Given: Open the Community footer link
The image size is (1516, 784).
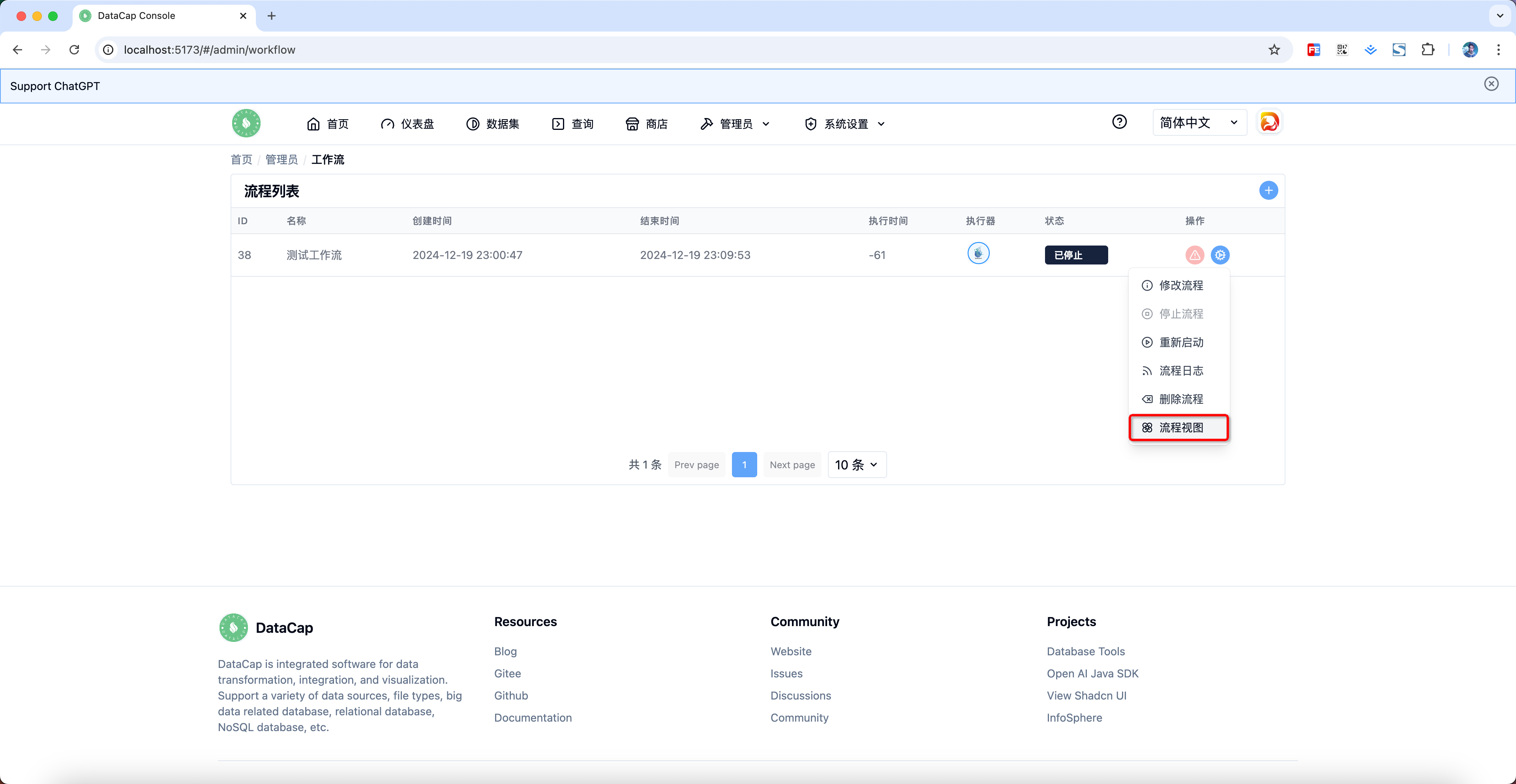Looking at the screenshot, I should [x=799, y=718].
